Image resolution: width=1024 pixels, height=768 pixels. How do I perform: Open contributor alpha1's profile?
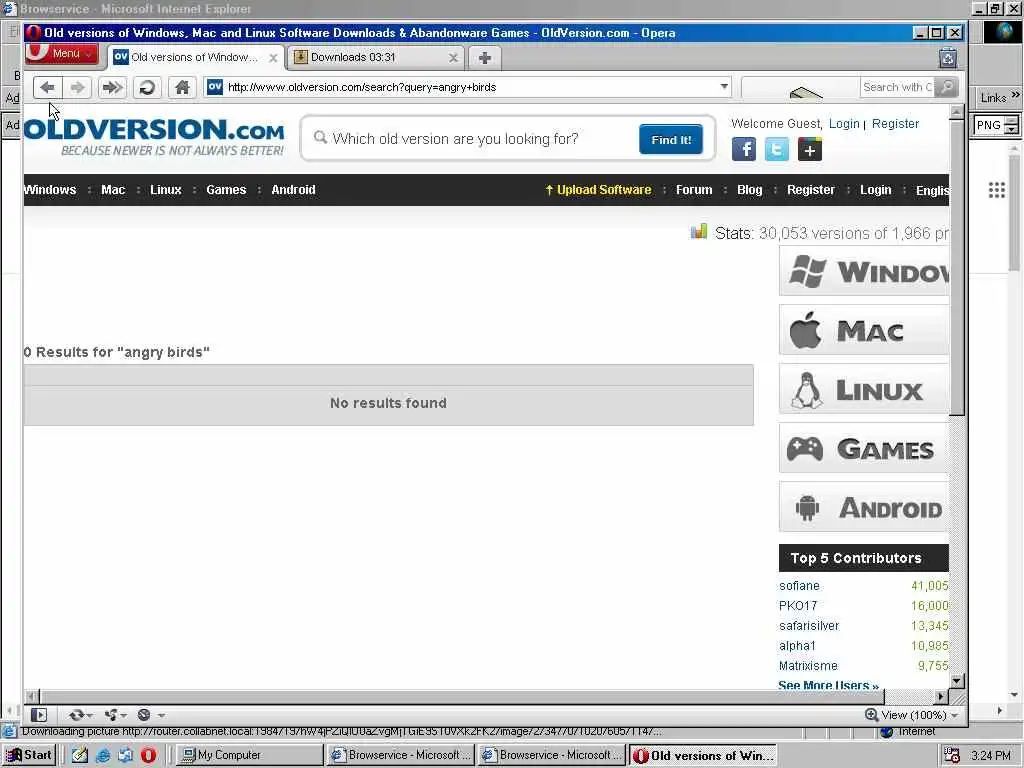coord(797,646)
